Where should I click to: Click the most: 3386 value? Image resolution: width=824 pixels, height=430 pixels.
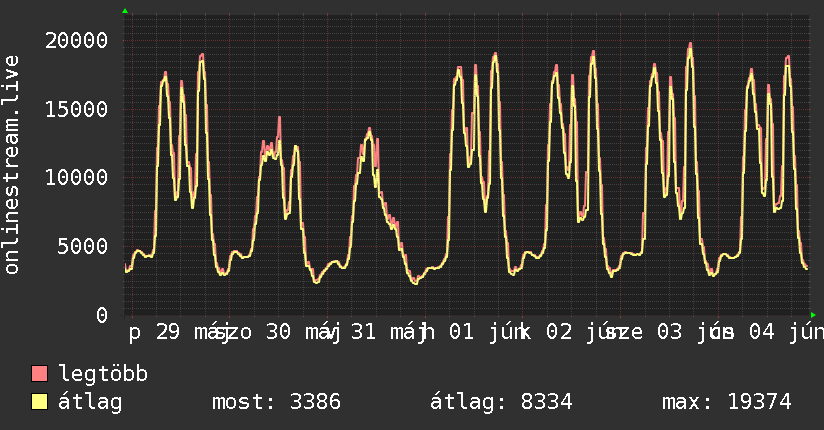tap(276, 402)
